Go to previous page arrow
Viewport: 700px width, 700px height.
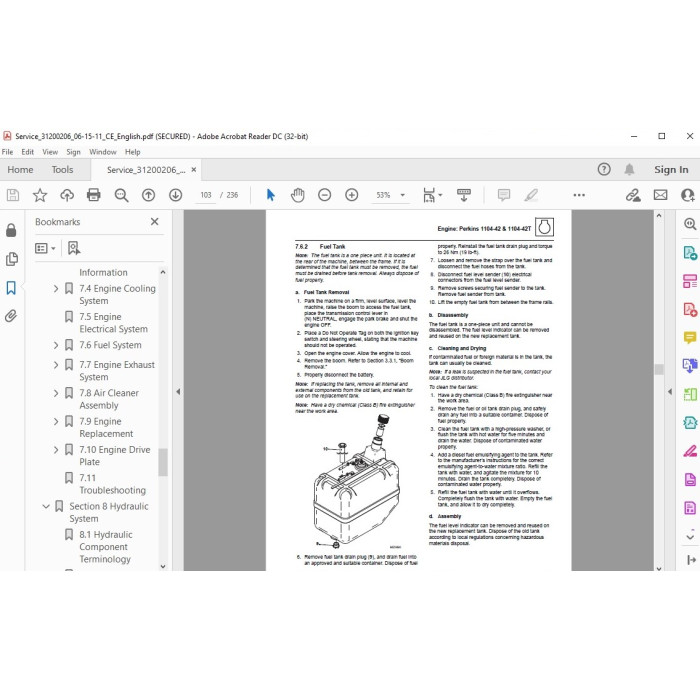click(x=148, y=195)
